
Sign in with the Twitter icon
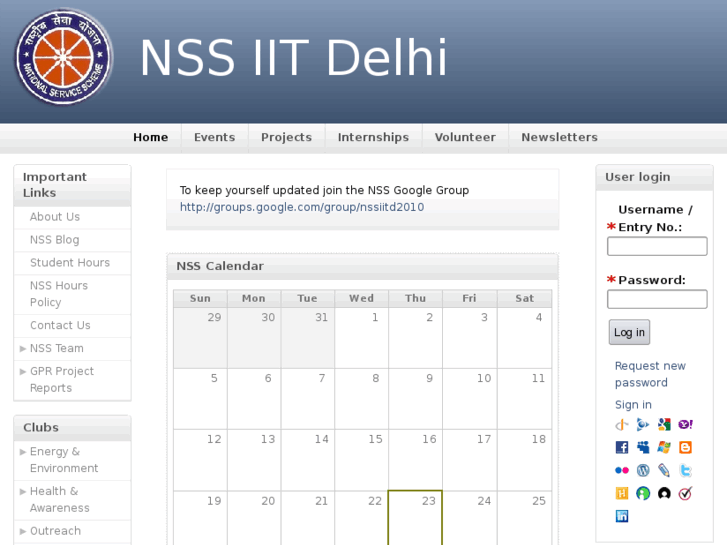pos(685,470)
